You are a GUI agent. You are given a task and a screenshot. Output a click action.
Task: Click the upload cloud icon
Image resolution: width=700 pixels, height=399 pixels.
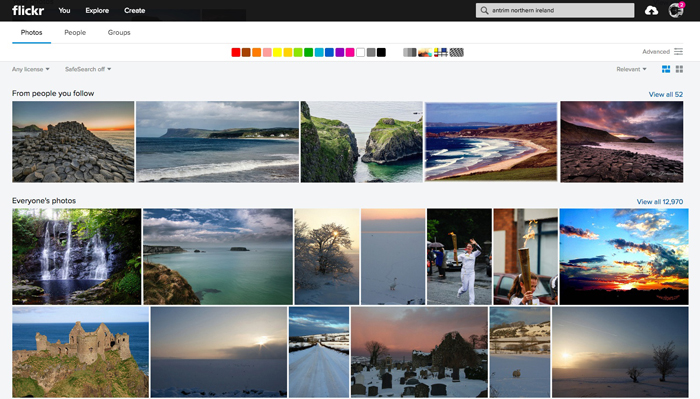point(651,10)
